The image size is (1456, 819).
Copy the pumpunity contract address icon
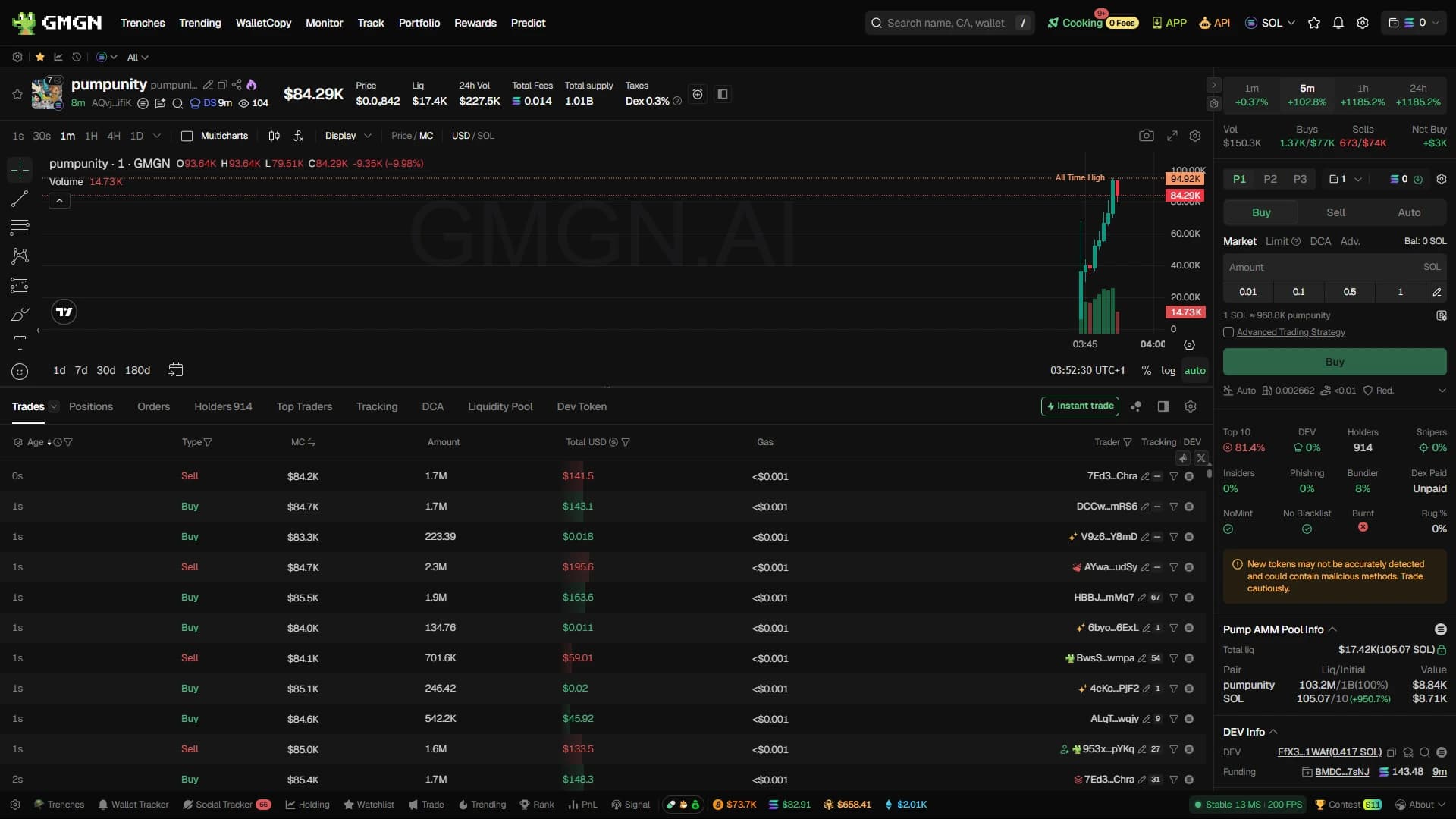pos(222,85)
